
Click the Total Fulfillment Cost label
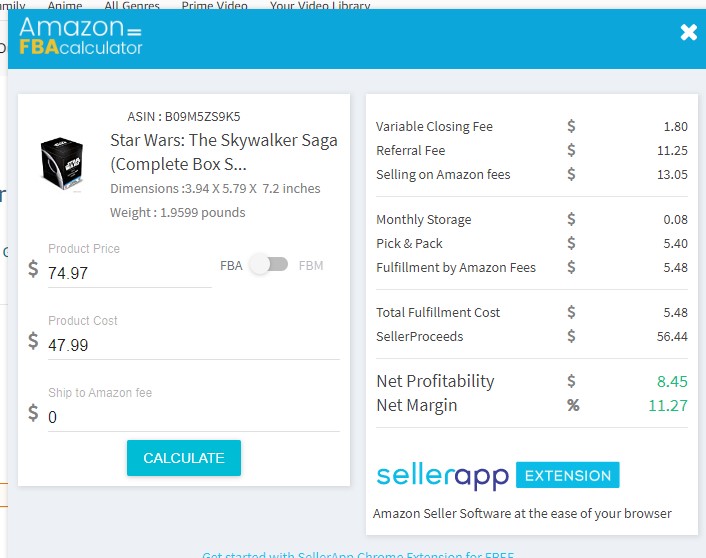click(438, 313)
